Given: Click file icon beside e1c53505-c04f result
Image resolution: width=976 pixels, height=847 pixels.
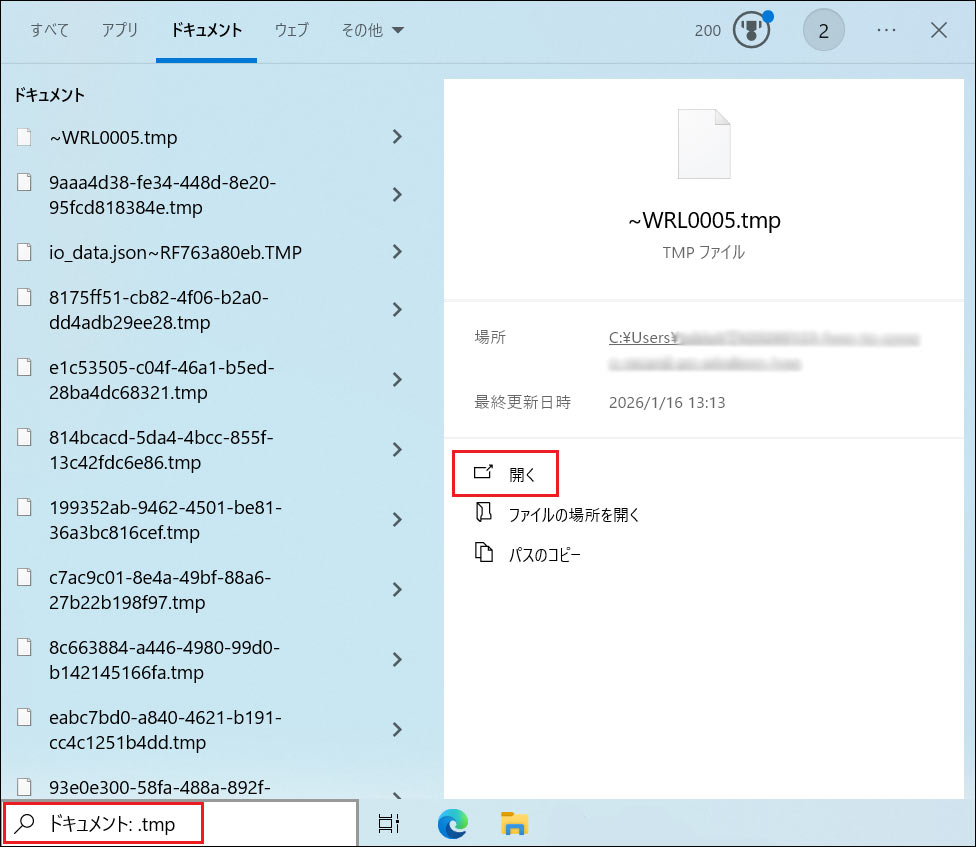Looking at the screenshot, I should click(x=24, y=367).
